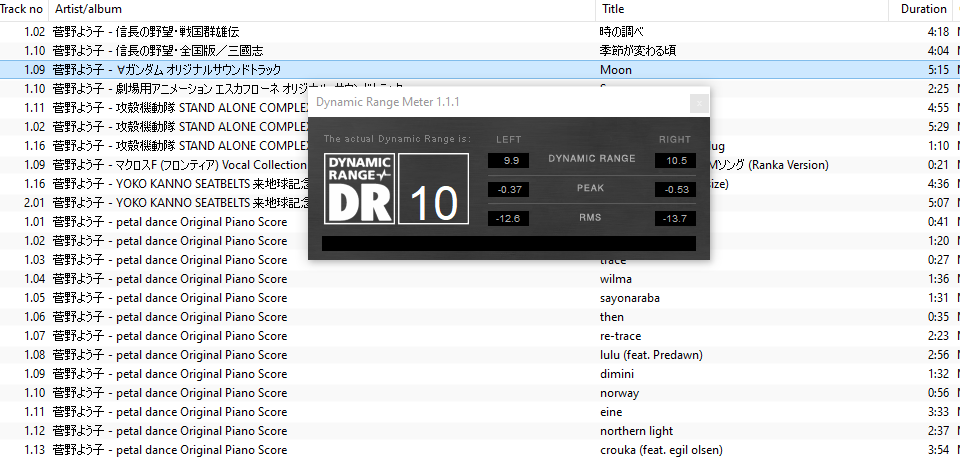The image size is (960, 465).
Task: Select the track lulu (feat. Predawn)
Action: [x=480, y=355]
